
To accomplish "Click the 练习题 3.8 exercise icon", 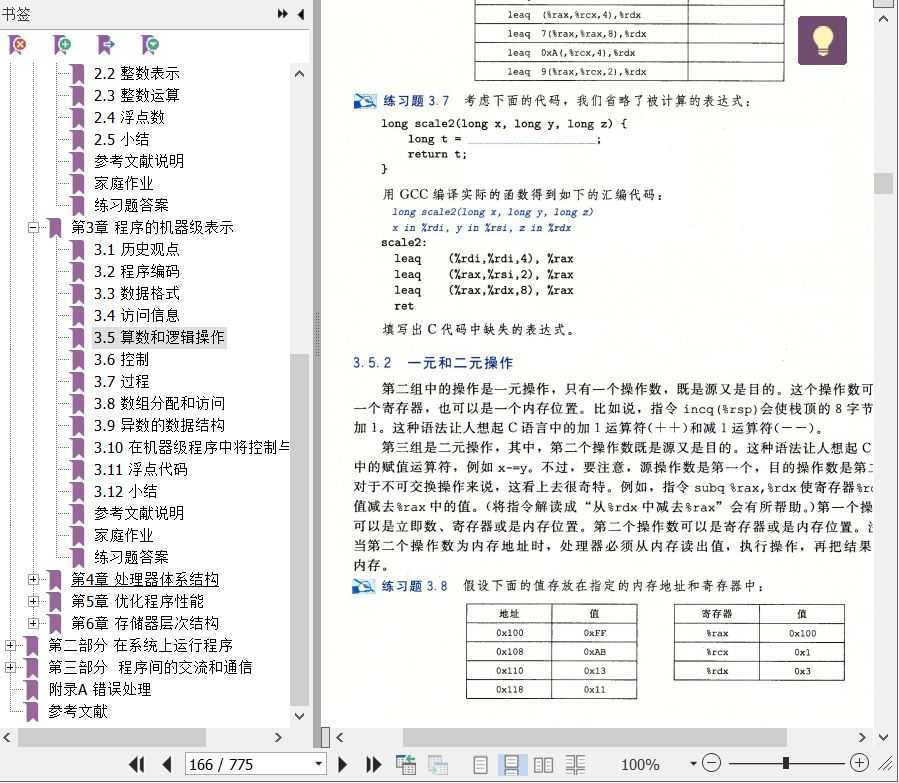I will coord(363,586).
